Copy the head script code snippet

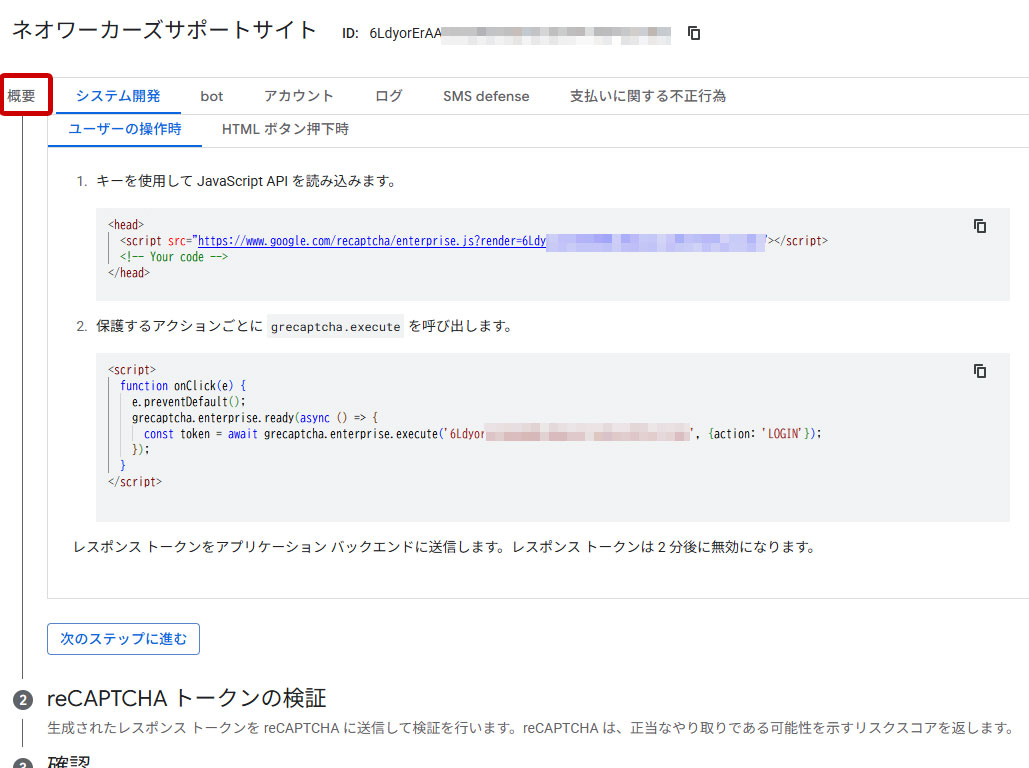point(980,226)
